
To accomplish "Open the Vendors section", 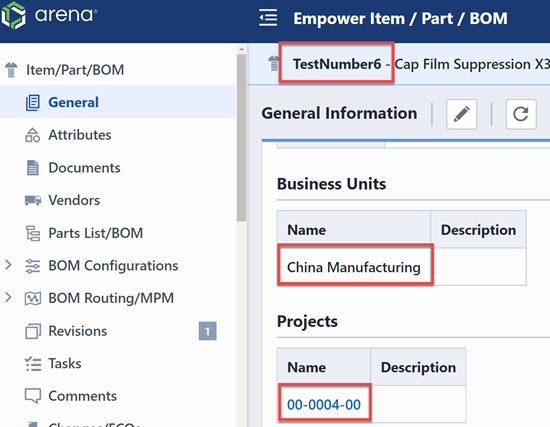I will click(x=74, y=200).
